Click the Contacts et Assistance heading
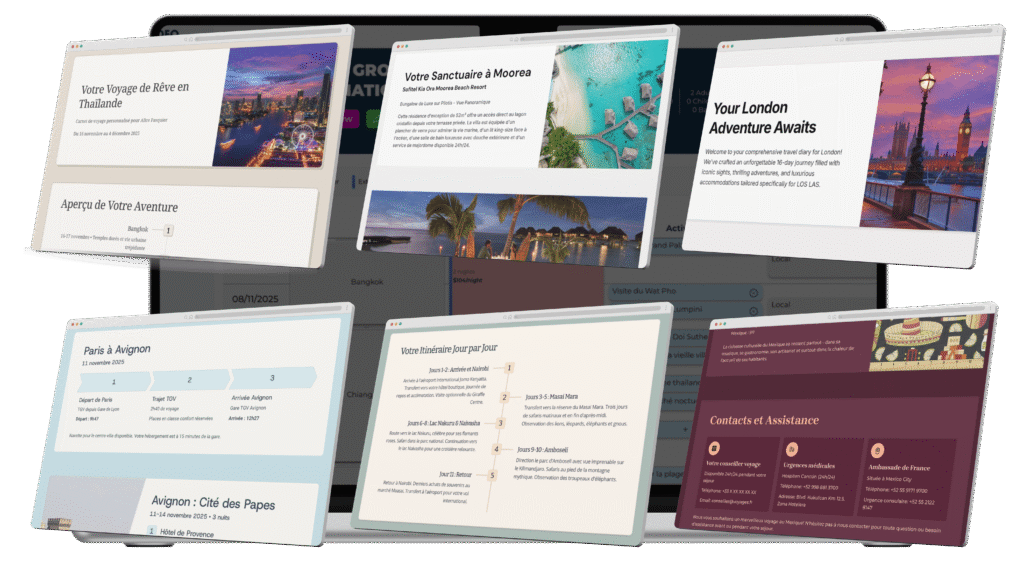1024x576 pixels. coord(764,420)
